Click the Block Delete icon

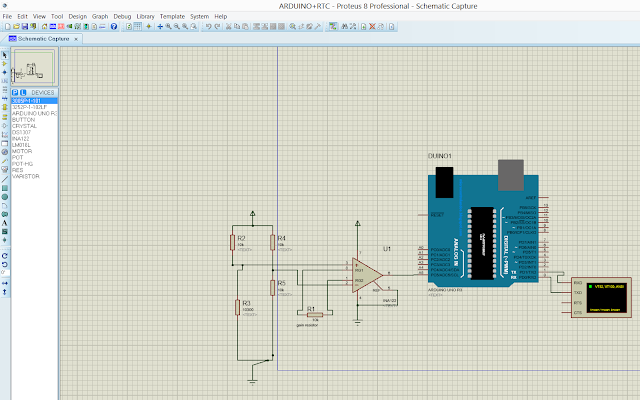tap(281, 27)
